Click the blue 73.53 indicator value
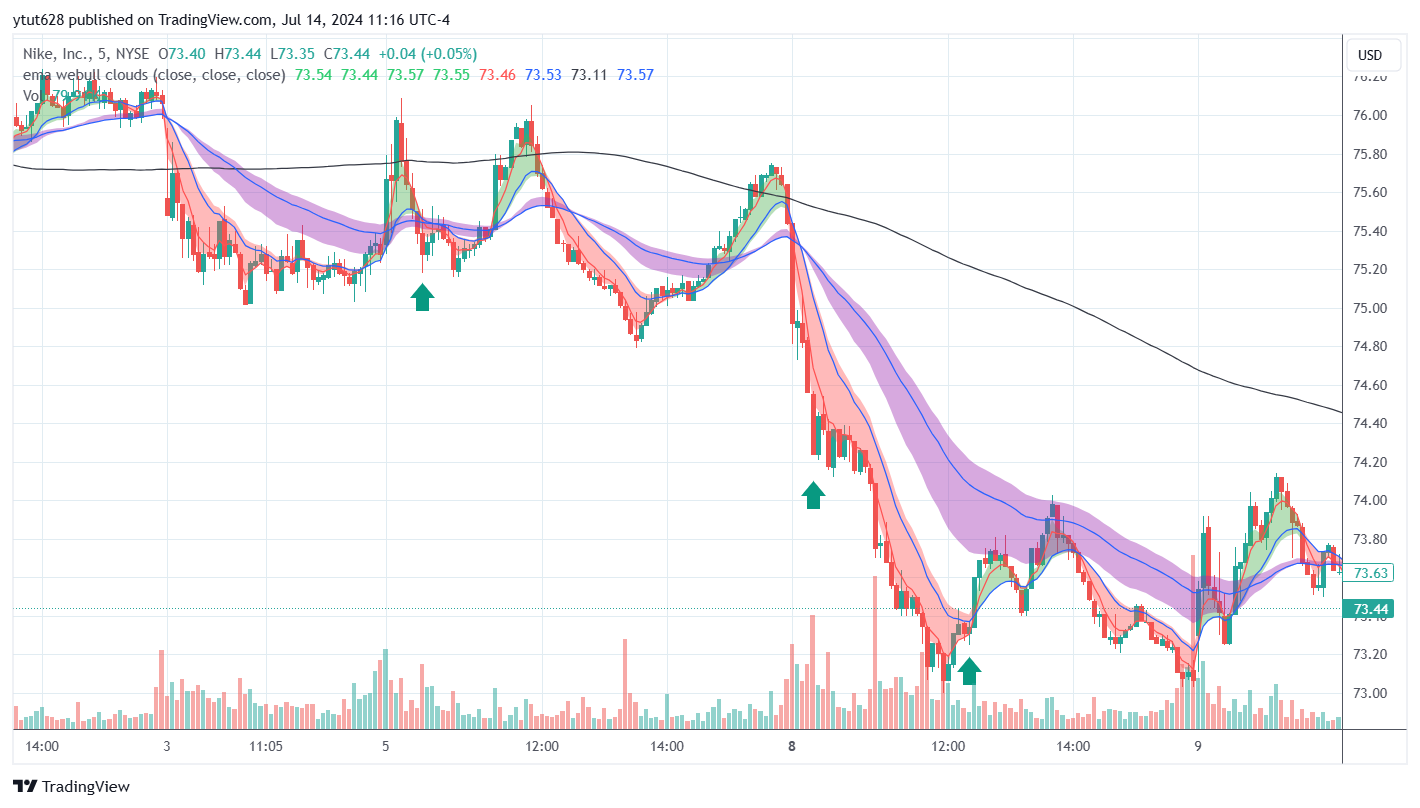 click(544, 74)
